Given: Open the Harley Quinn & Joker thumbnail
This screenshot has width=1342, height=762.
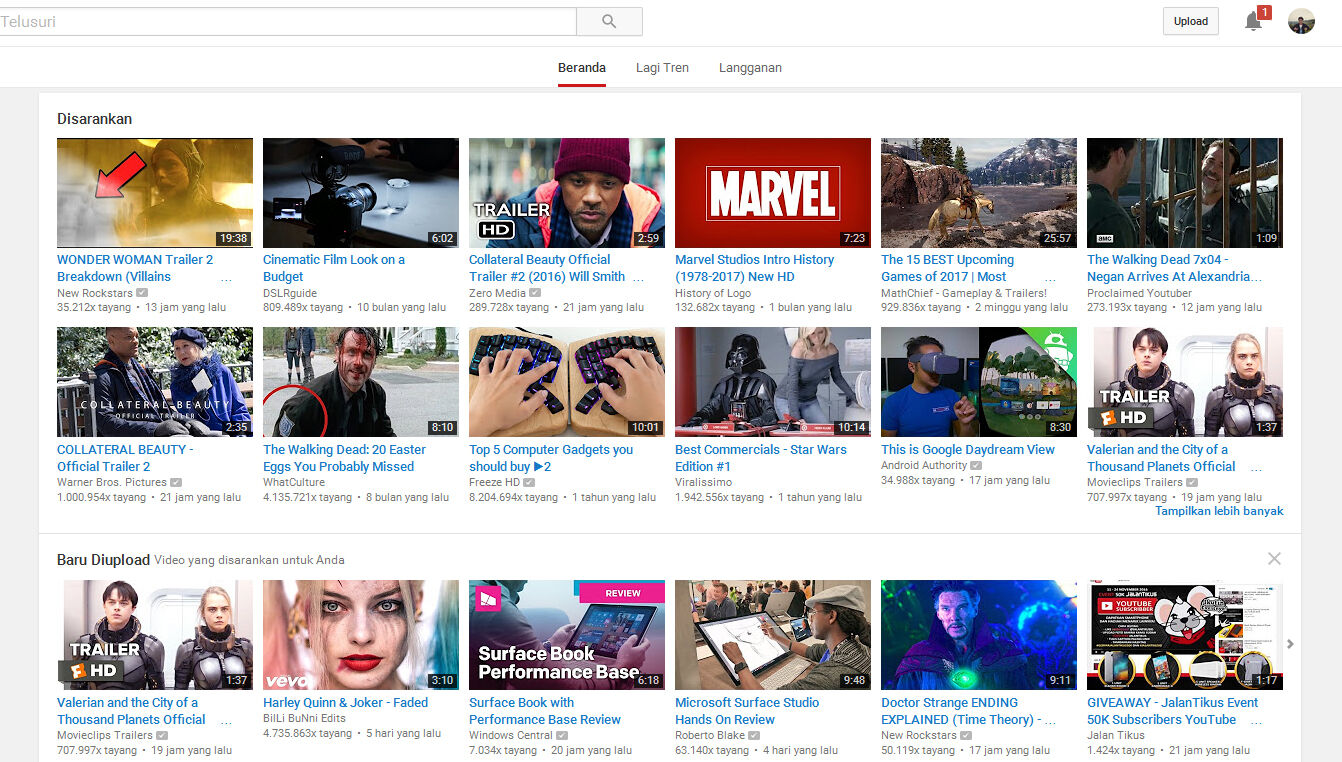Looking at the screenshot, I should [361, 635].
